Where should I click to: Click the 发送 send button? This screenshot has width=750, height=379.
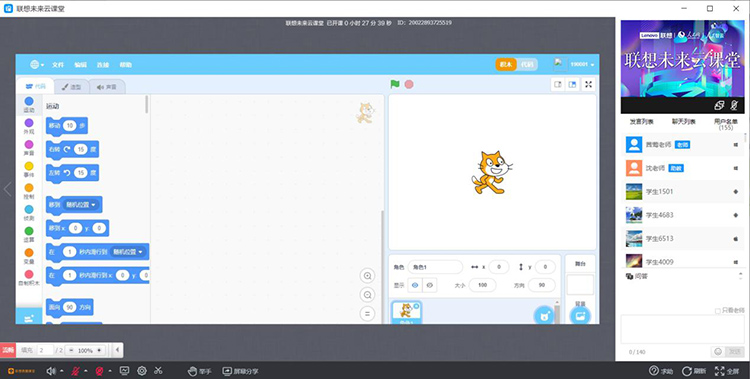click(x=734, y=352)
